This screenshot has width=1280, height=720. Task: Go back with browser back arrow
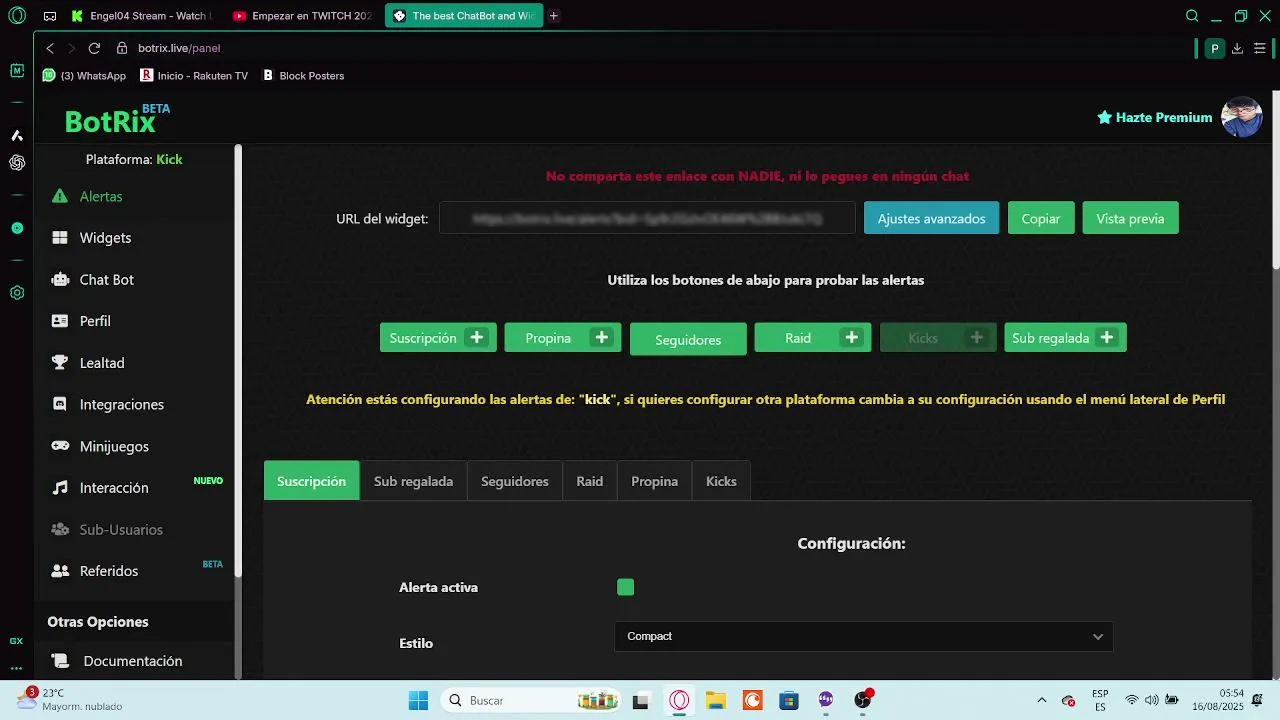coord(50,48)
